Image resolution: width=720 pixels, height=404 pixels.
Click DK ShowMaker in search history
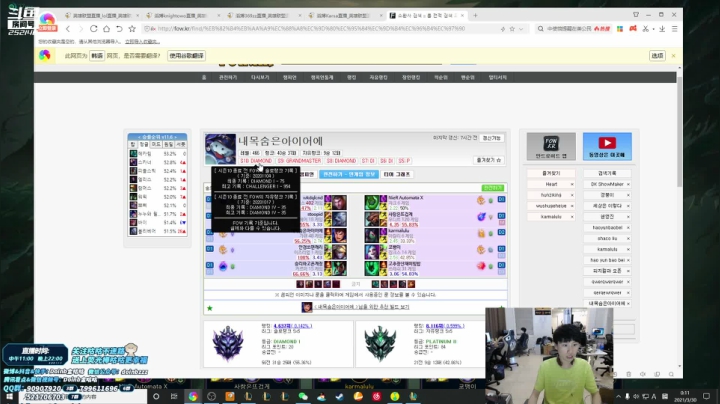coord(607,185)
